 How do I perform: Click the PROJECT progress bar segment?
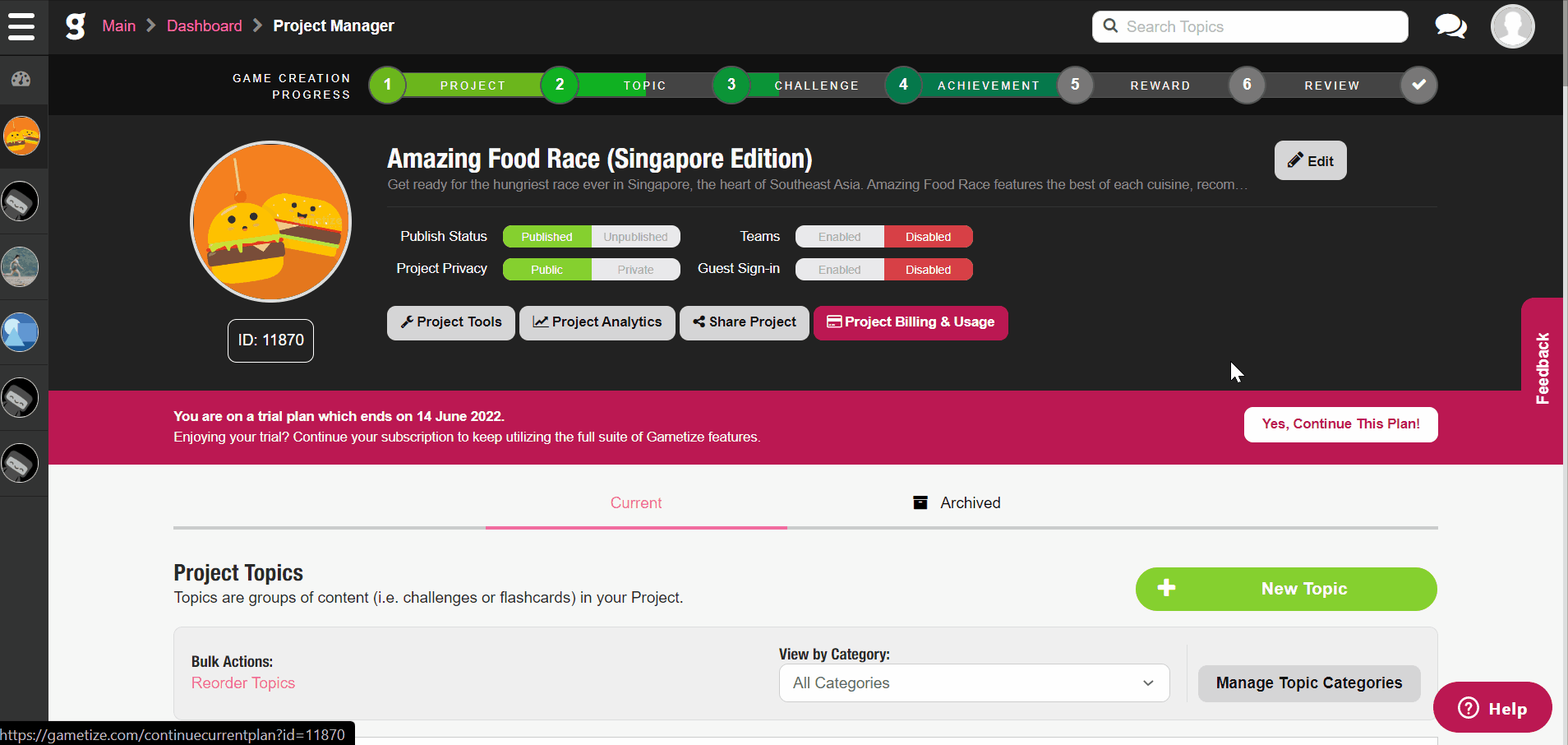click(x=473, y=85)
